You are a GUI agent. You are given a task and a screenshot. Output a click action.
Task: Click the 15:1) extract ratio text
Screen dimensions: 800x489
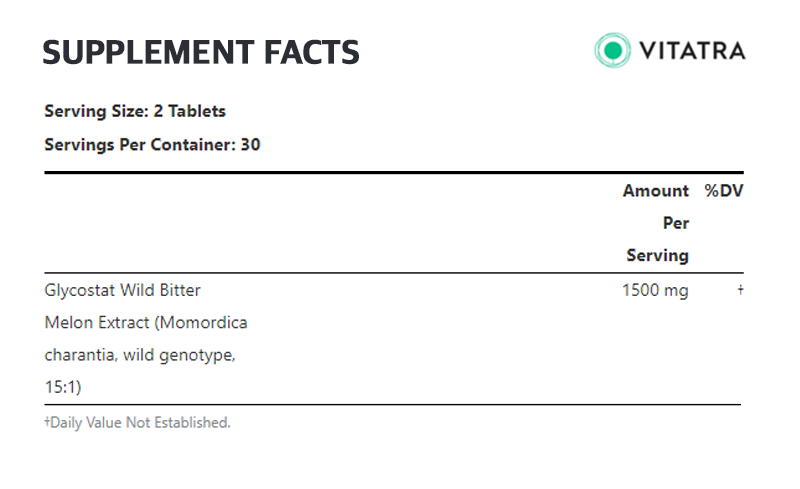coord(63,387)
